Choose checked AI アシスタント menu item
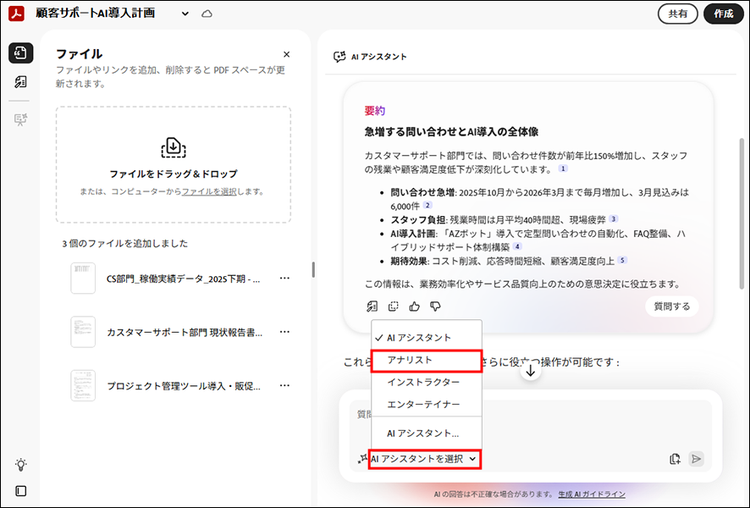This screenshot has width=750, height=508. click(x=426, y=338)
